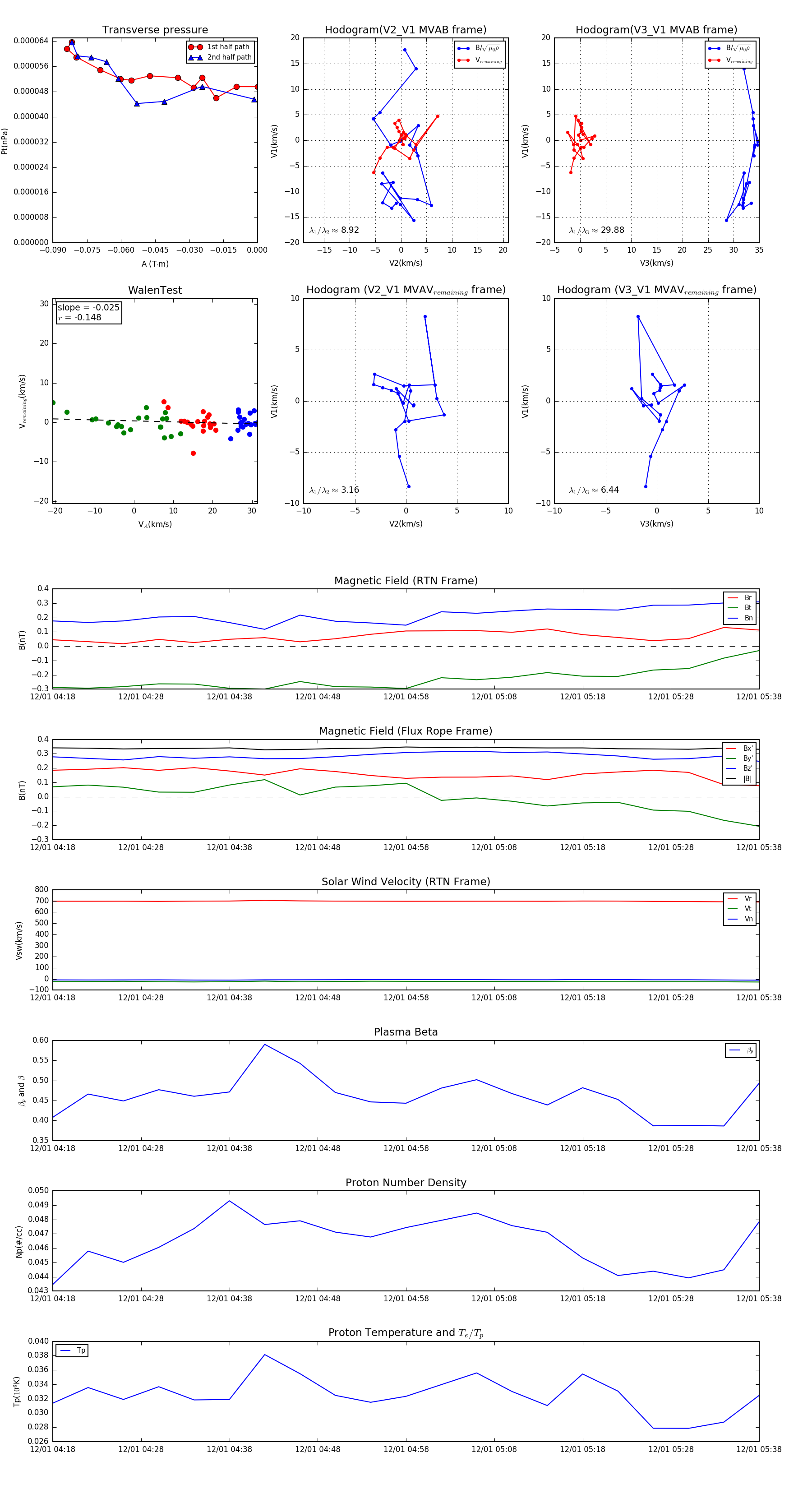Click the "Hodogram(V3_V1 MVAB frame)" title
The width and height of the screenshot is (812, 1489).
[656, 30]
